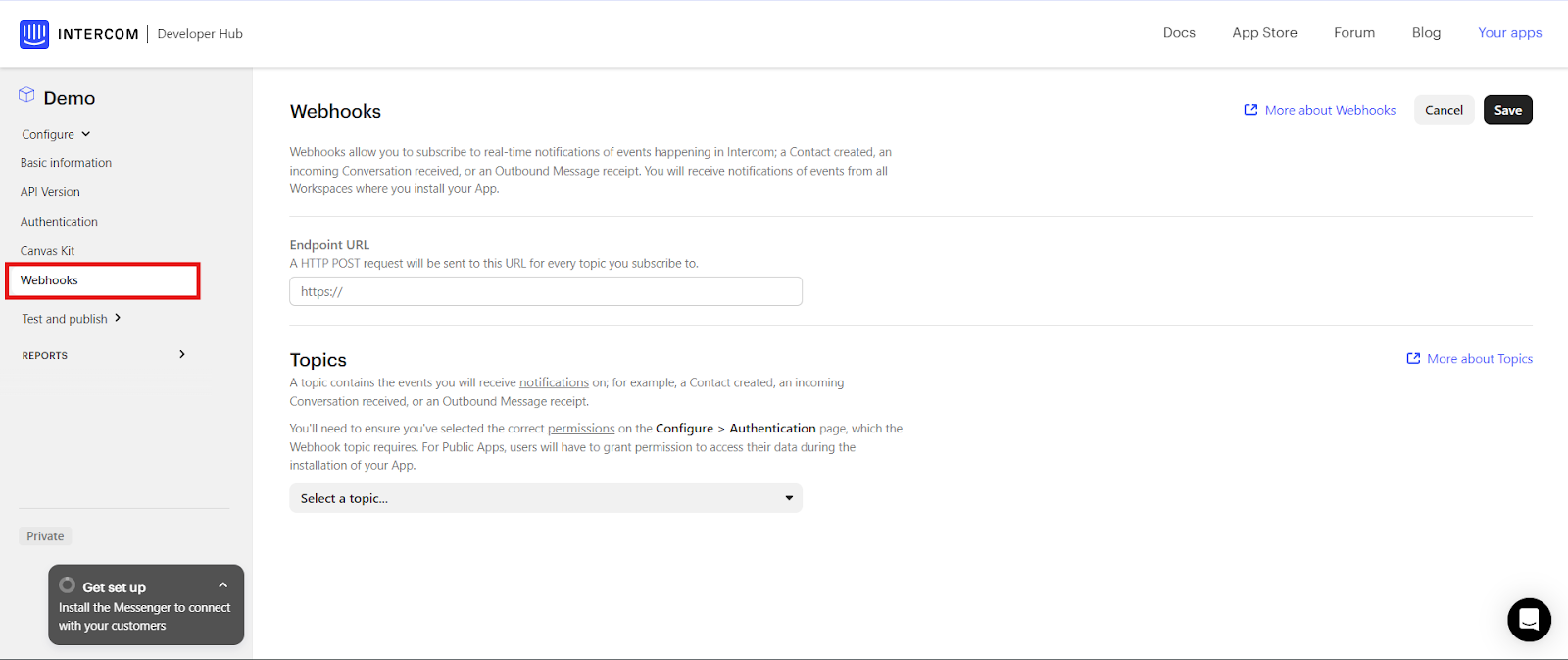The width and height of the screenshot is (1568, 660).
Task: Open the Select a topic dropdown
Action: [x=546, y=498]
